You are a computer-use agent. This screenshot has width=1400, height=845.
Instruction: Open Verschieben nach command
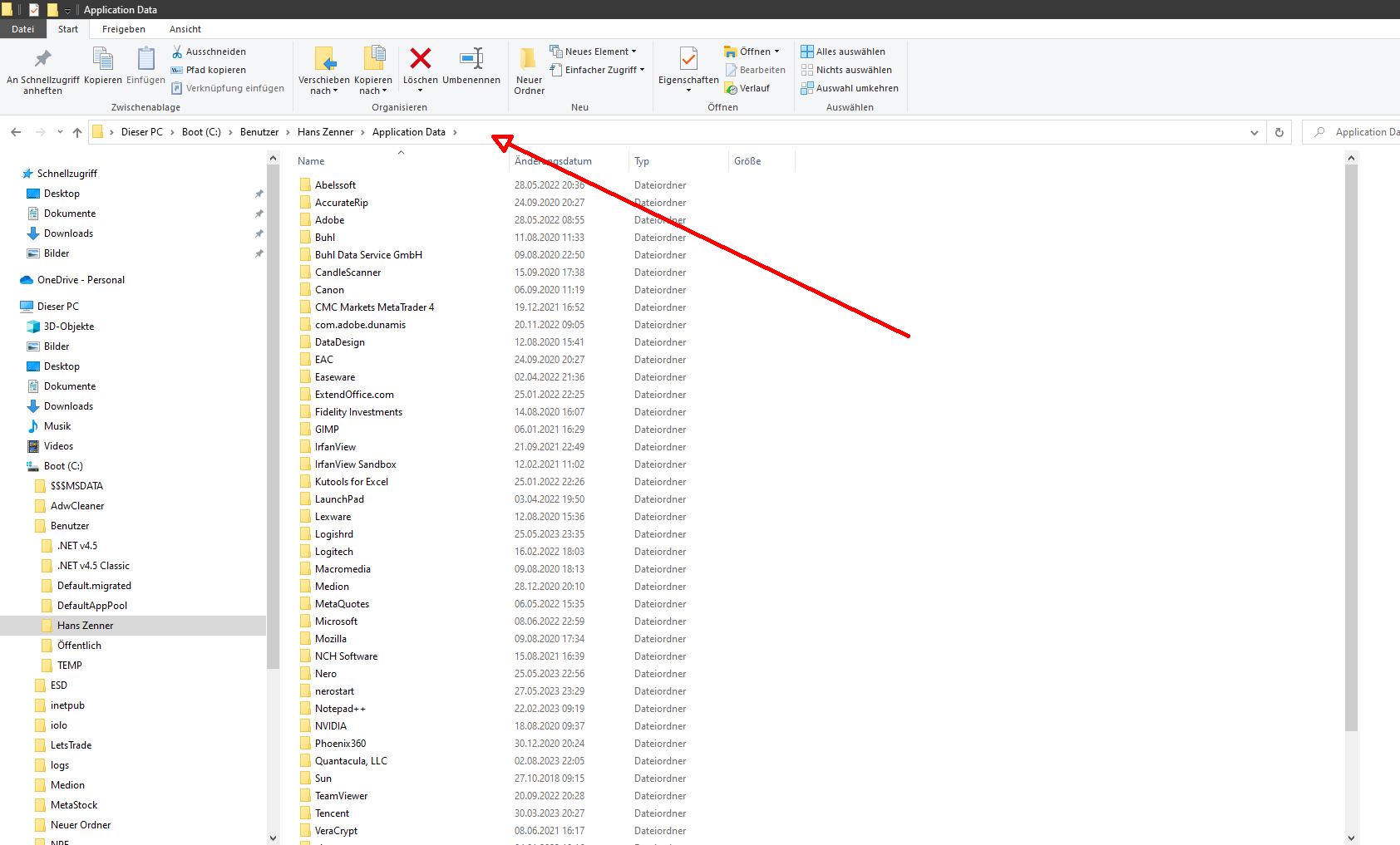tap(324, 71)
